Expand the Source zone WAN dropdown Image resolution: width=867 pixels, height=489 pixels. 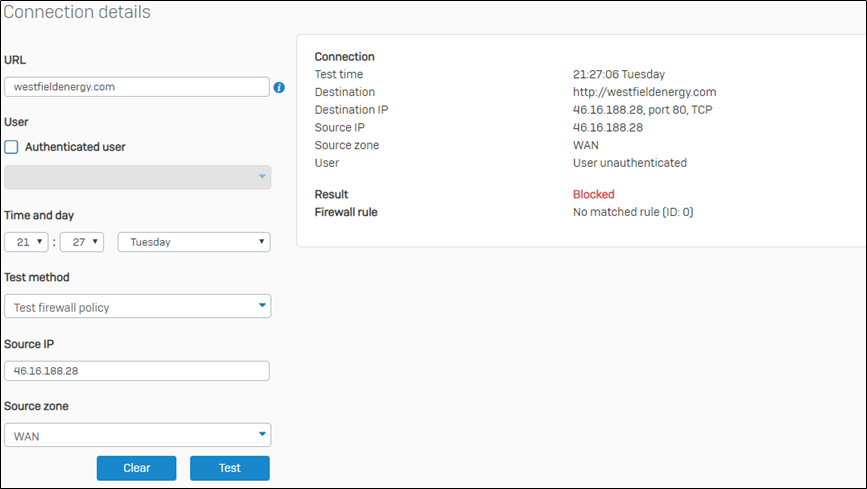click(x=137, y=435)
